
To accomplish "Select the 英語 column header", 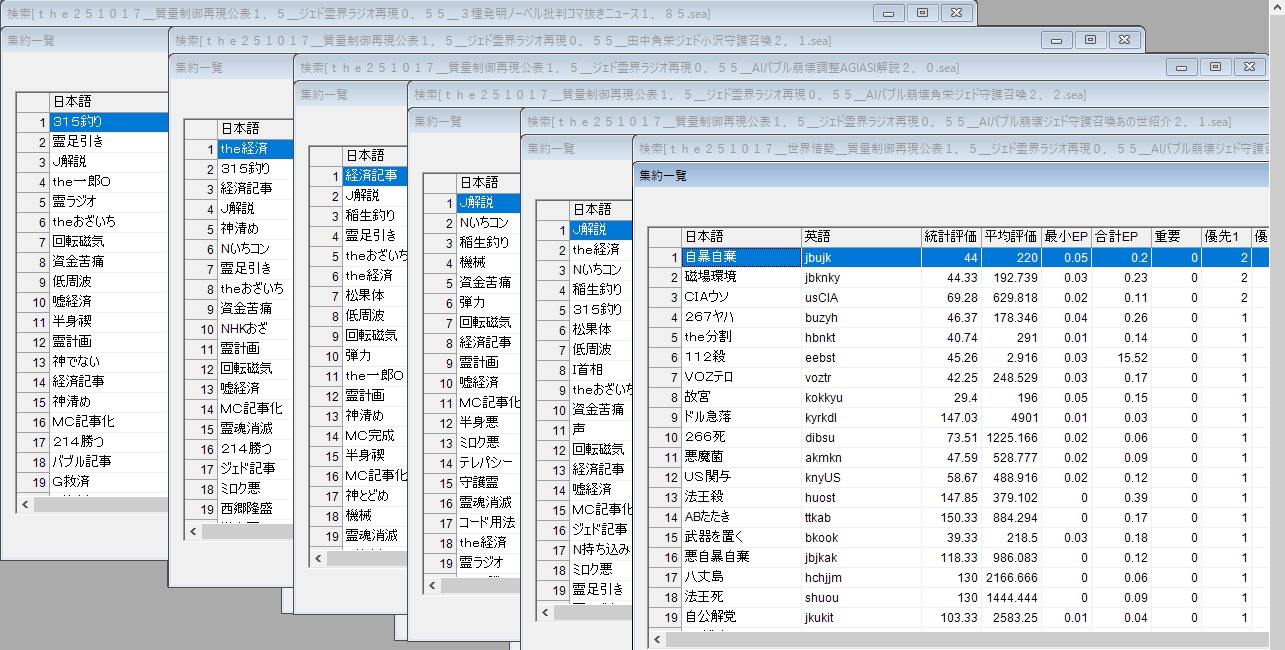I will 860,237.
